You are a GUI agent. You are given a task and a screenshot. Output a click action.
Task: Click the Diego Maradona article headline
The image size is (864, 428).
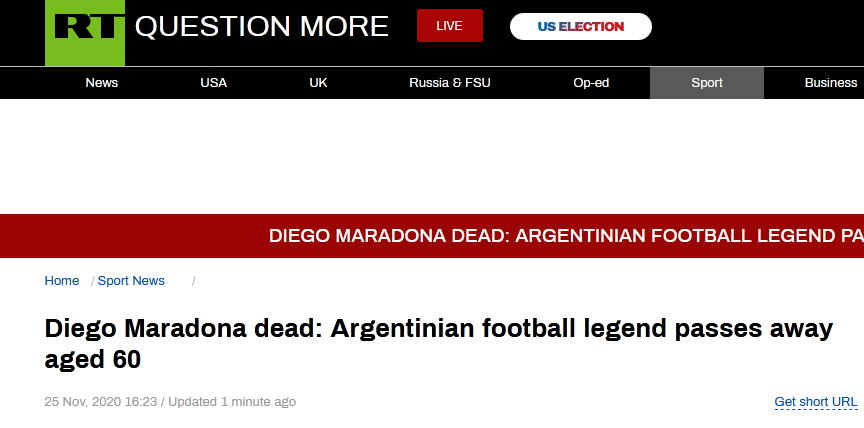(x=438, y=343)
